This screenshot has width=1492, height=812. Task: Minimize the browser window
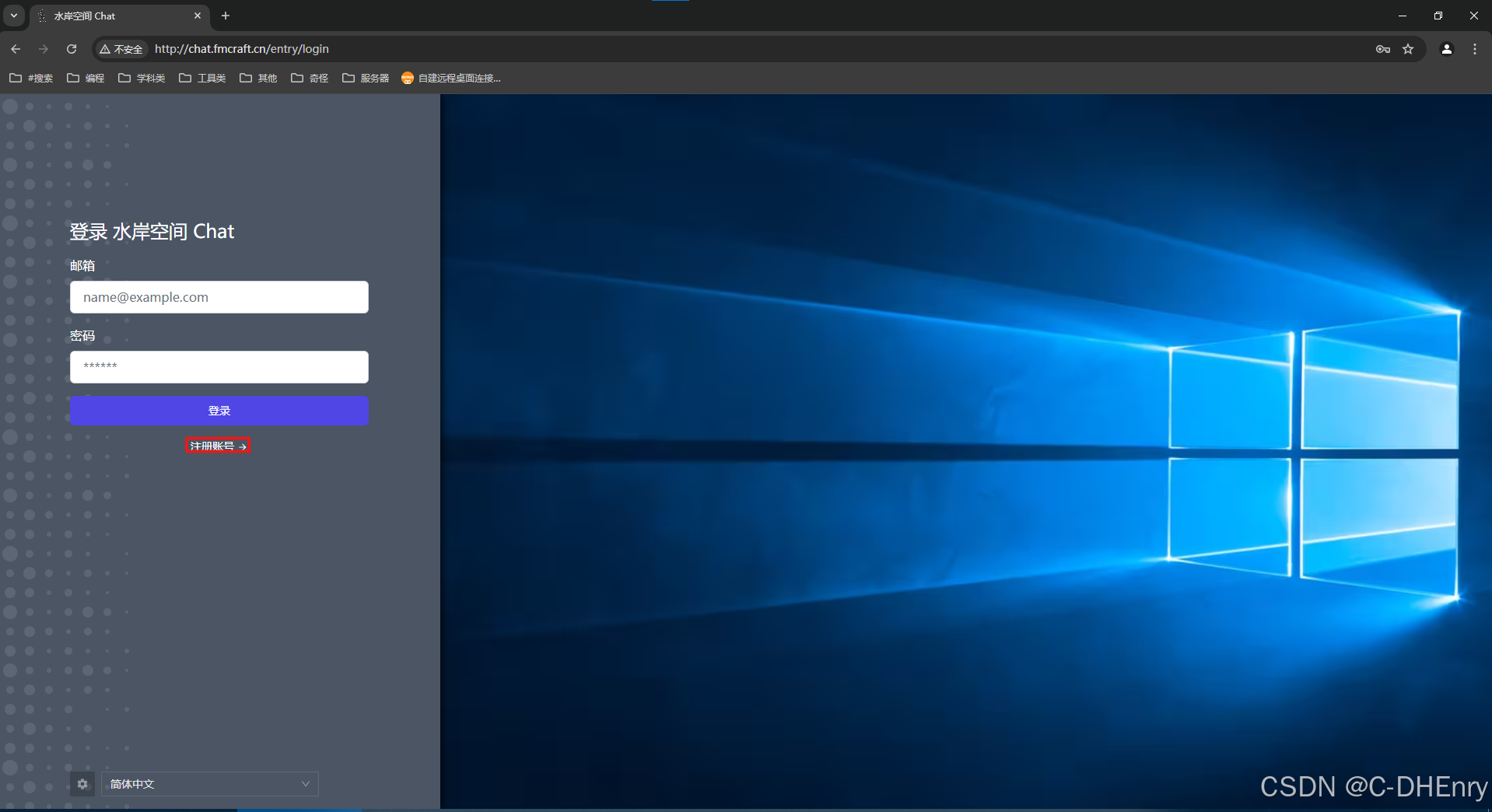pyautogui.click(x=1403, y=16)
